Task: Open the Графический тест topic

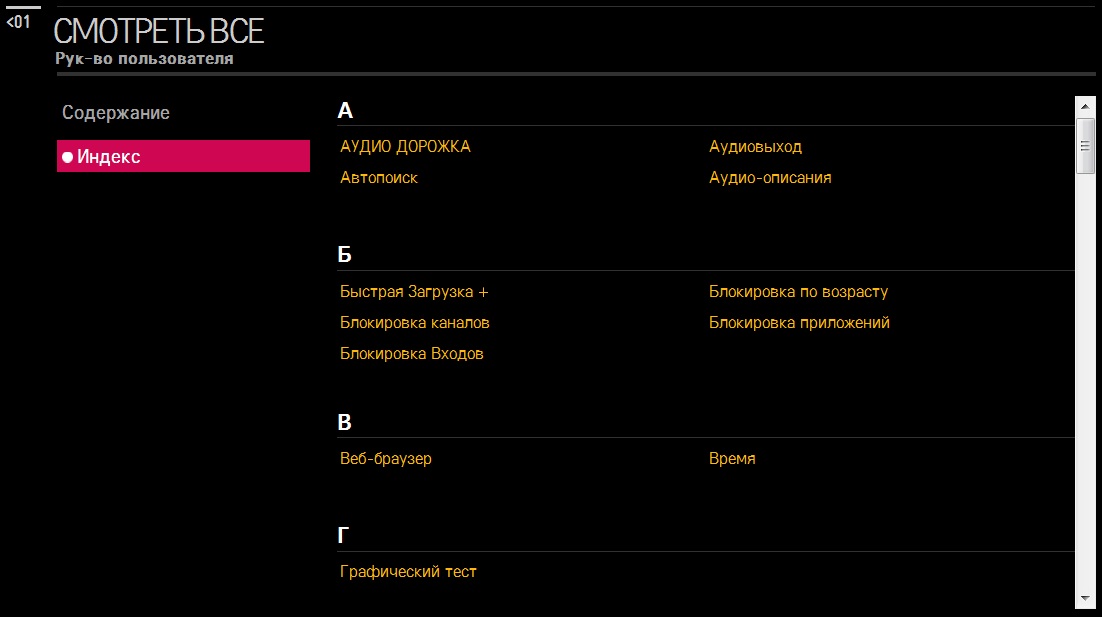Action: click(x=408, y=572)
